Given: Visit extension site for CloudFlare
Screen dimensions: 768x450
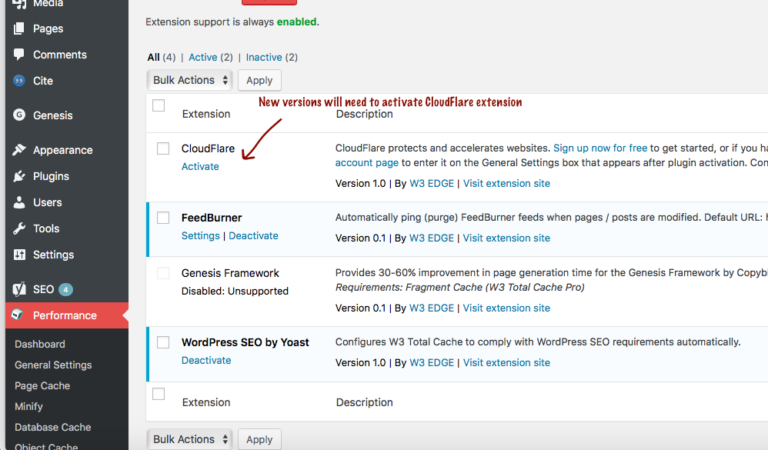Looking at the screenshot, I should coord(506,183).
